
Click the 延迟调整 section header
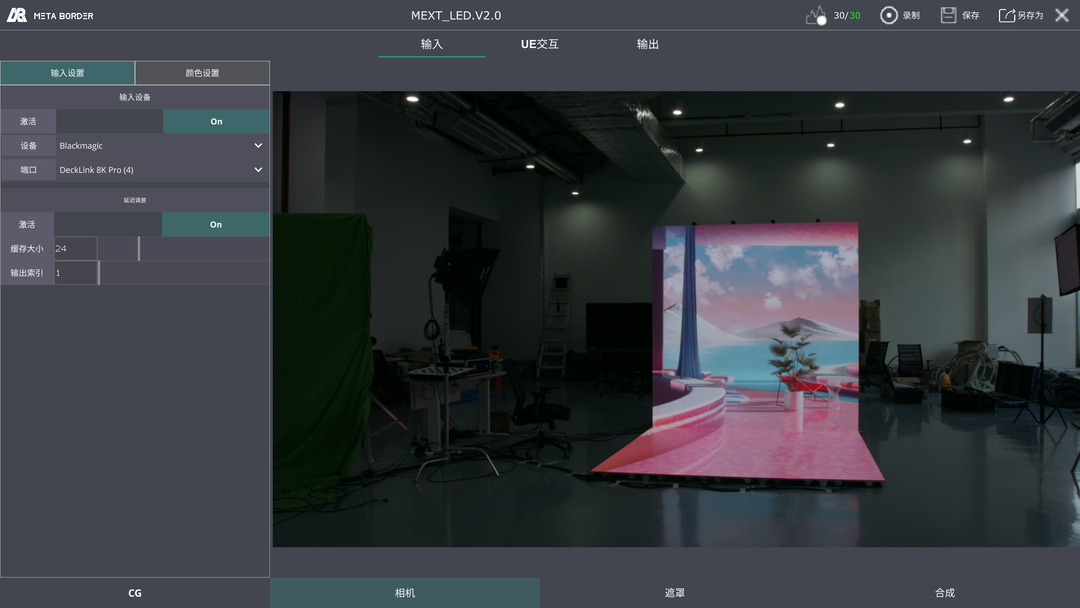[135, 200]
